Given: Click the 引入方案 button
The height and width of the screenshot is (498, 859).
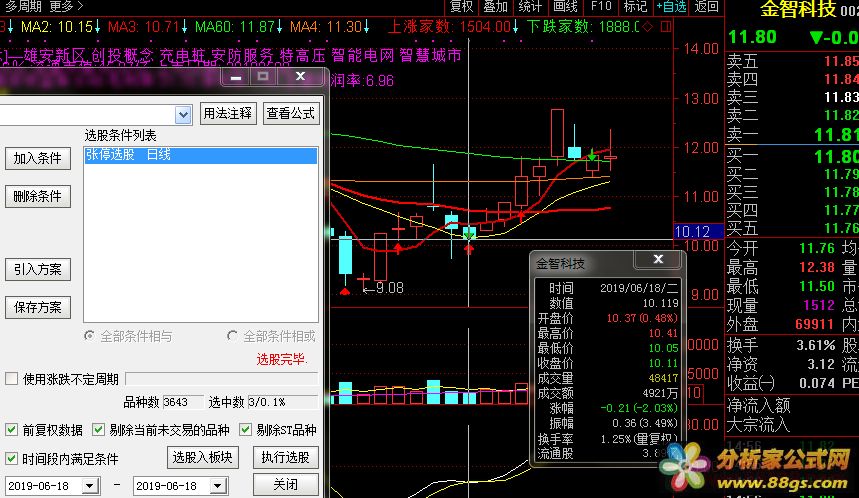Looking at the screenshot, I should point(38,270).
